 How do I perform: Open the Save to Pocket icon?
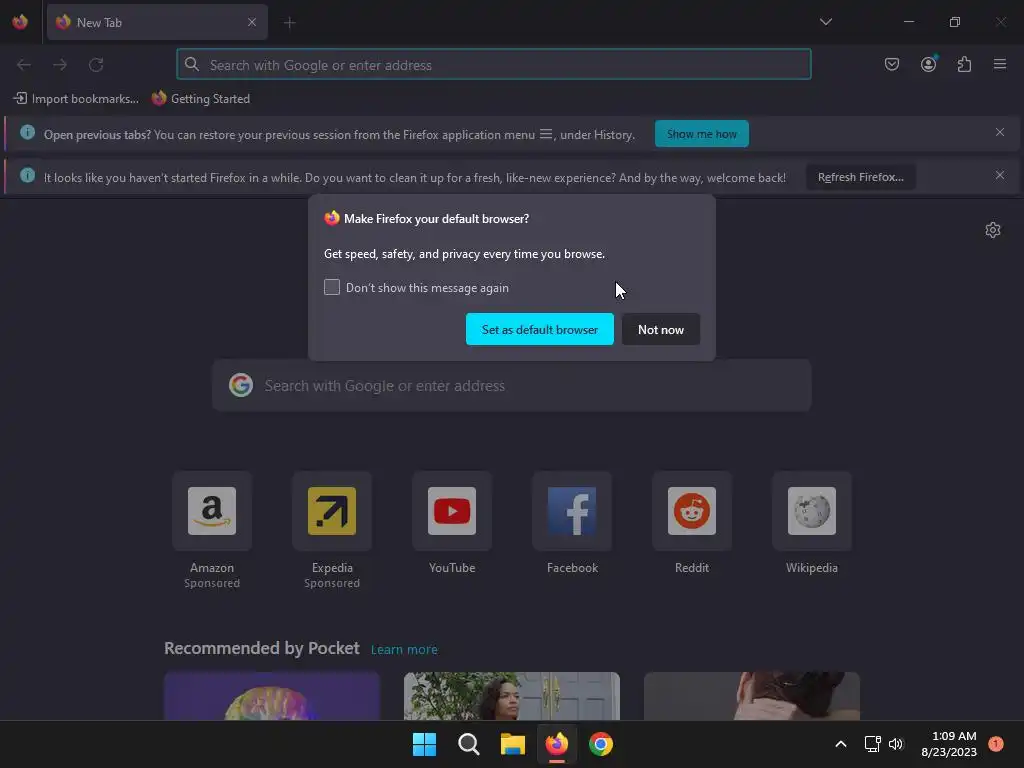(x=891, y=64)
